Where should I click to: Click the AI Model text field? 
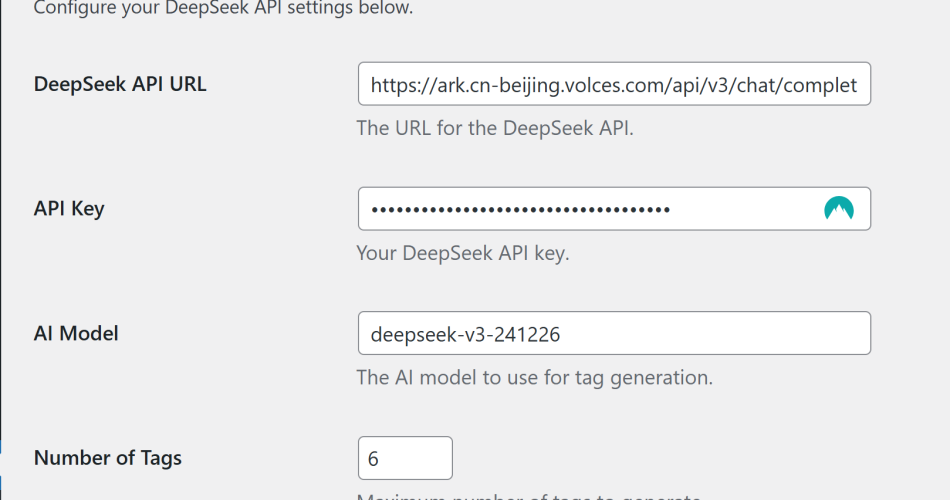[x=614, y=333]
